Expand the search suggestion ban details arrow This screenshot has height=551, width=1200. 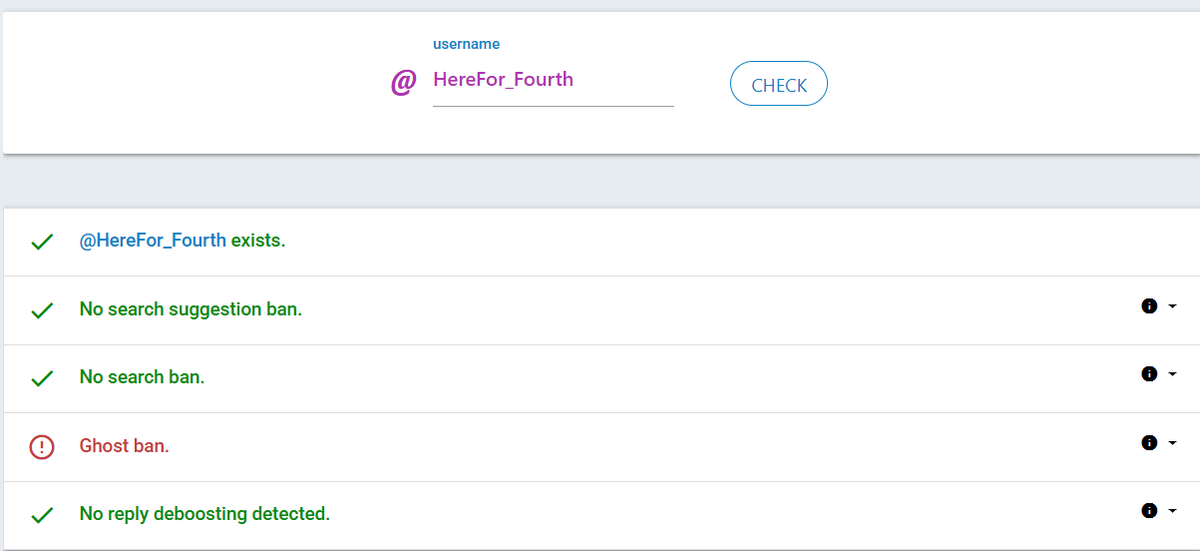[x=1172, y=306]
